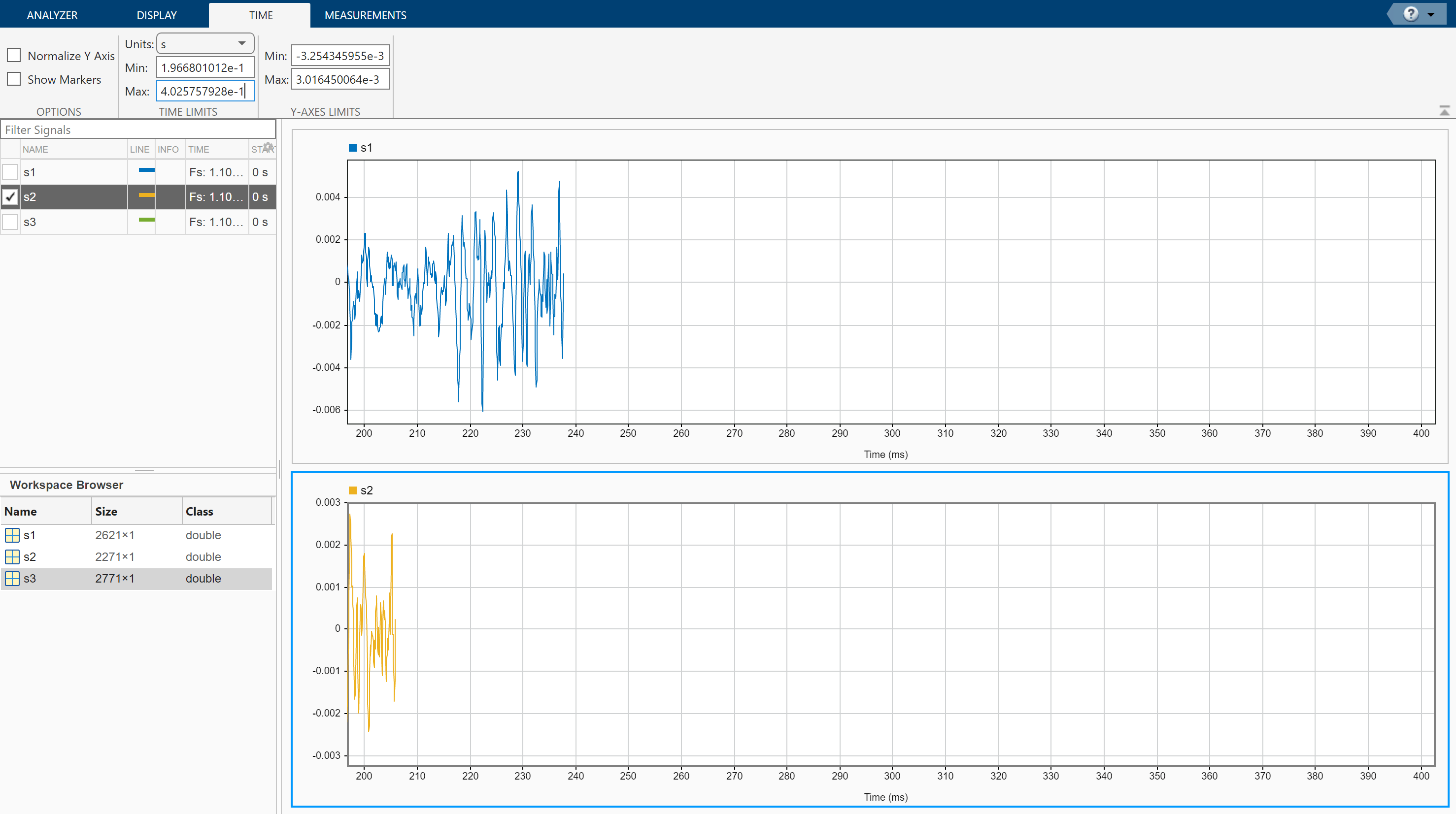Switch to the MEASUREMENTS tab
1456x814 pixels.
pyautogui.click(x=365, y=15)
